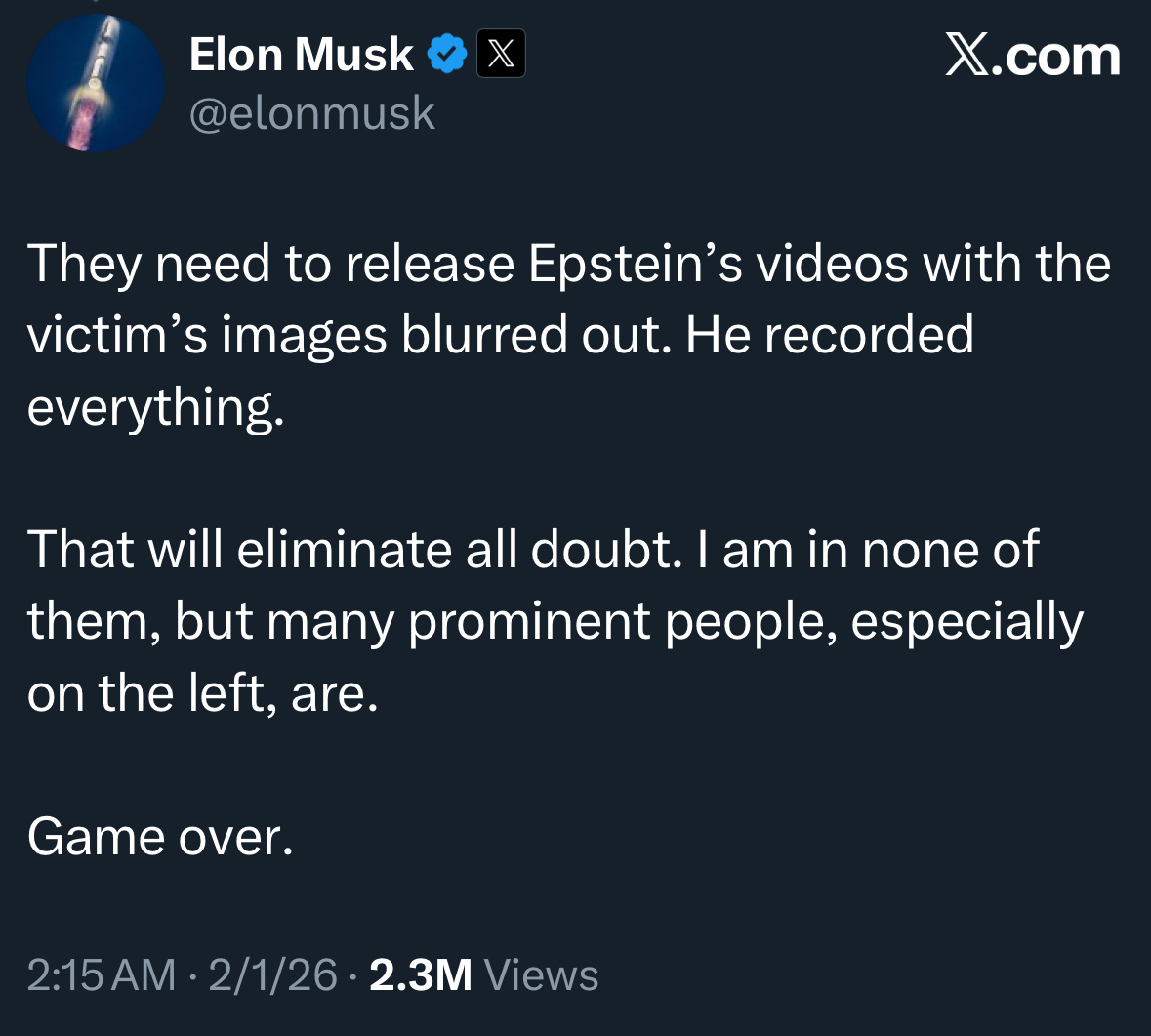Click the @elonmusk handle
The height and width of the screenshot is (1036, 1151).
[x=311, y=113]
